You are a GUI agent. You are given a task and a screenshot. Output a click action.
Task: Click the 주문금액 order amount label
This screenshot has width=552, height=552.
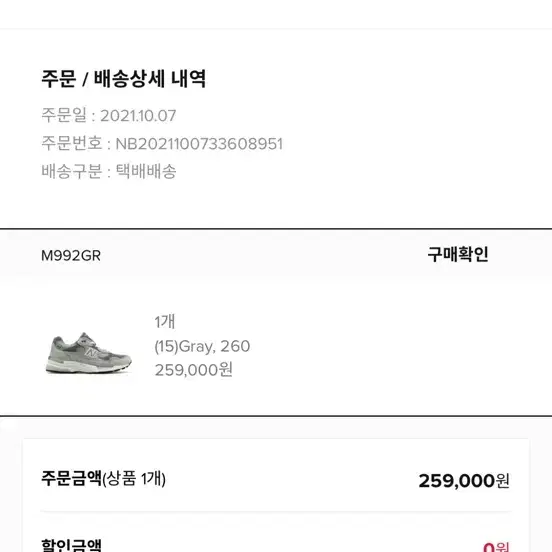(71, 478)
